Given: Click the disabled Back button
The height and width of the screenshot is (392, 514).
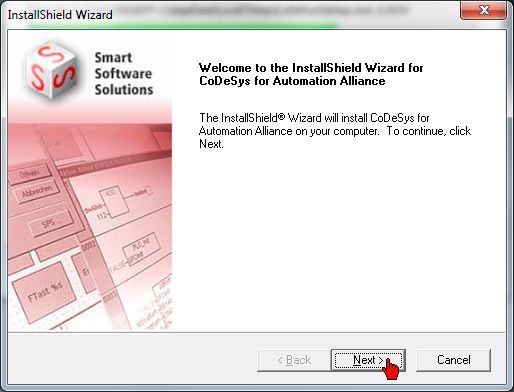Looking at the screenshot, I should [294, 360].
